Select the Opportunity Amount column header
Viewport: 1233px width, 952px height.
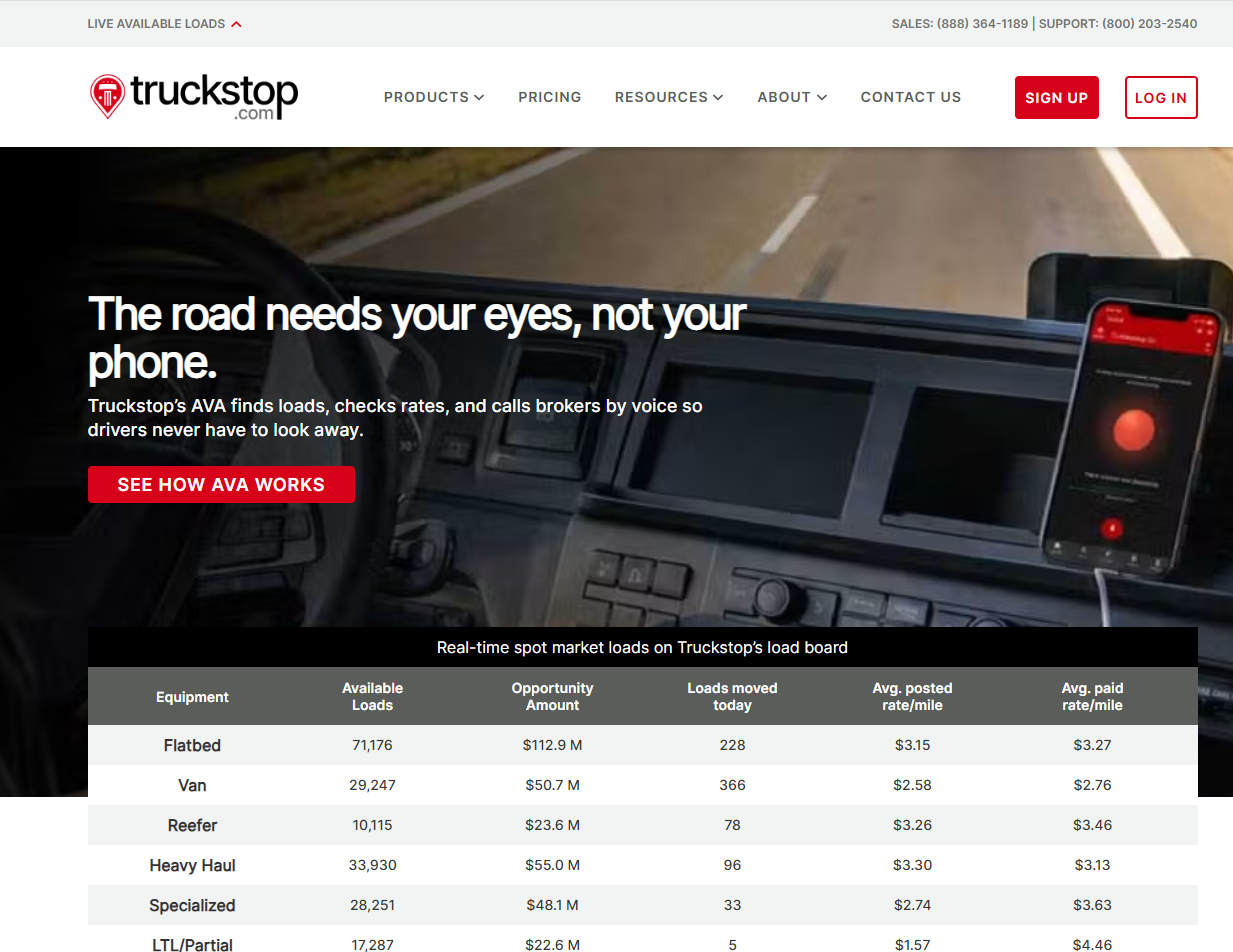click(552, 697)
